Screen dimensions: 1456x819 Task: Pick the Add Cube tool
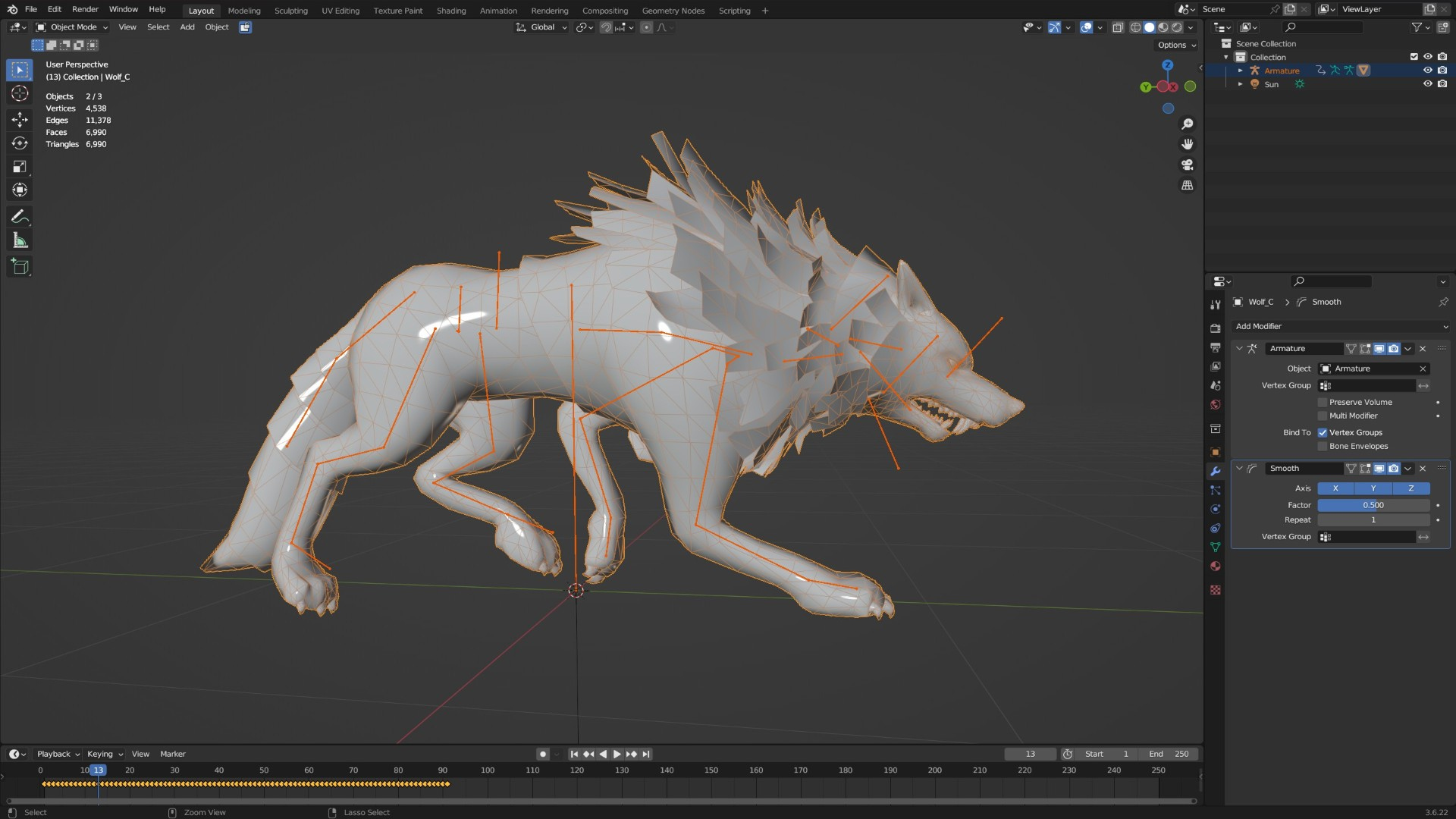20,266
